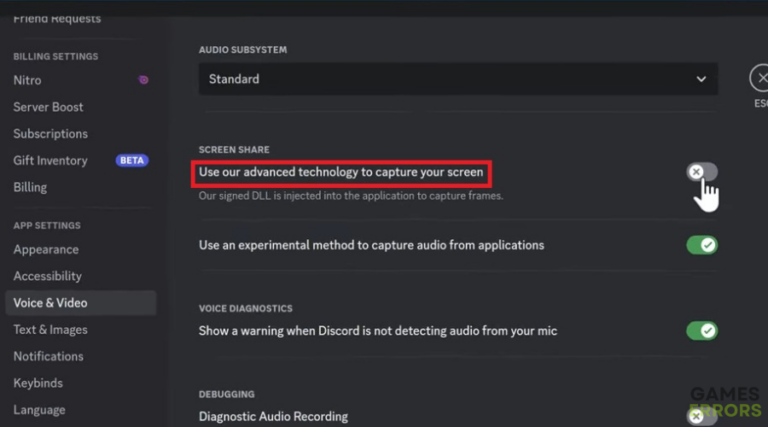Open Accessibility settings
The height and width of the screenshot is (427, 768).
coord(47,276)
